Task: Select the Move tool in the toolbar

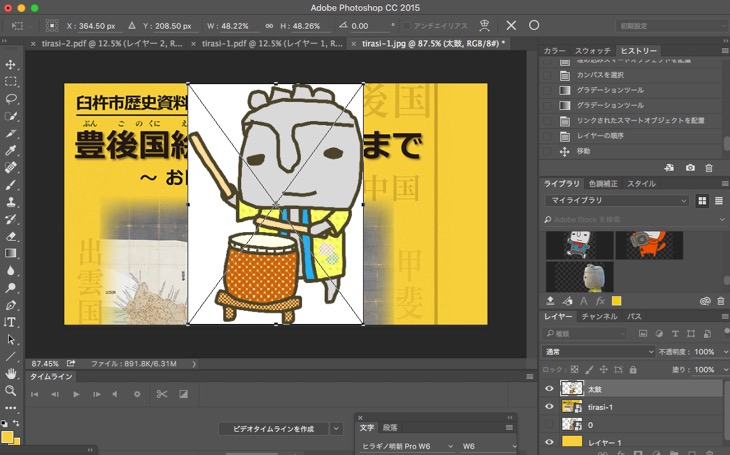Action: pos(11,65)
